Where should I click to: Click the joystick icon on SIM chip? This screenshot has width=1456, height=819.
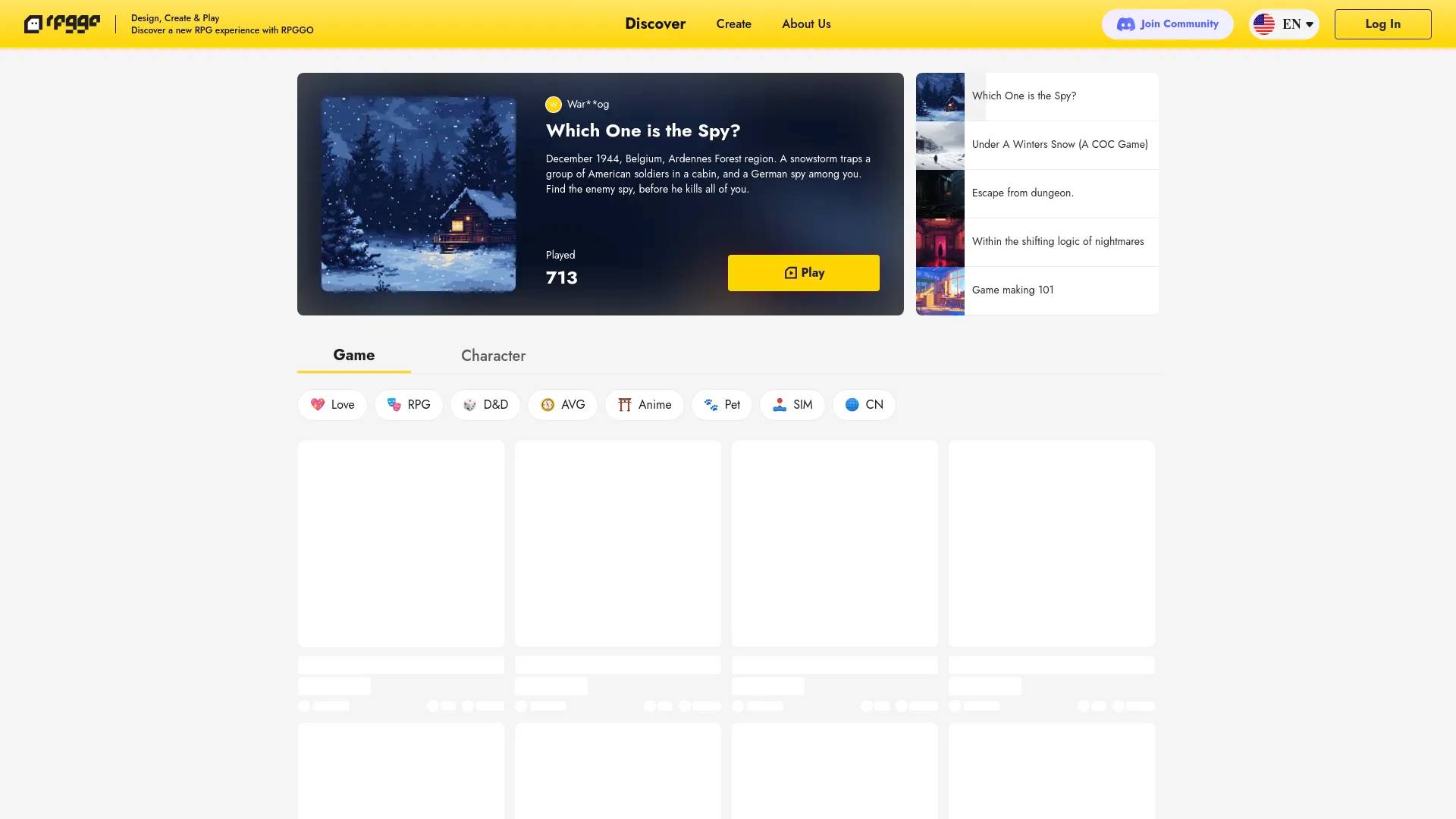point(780,405)
